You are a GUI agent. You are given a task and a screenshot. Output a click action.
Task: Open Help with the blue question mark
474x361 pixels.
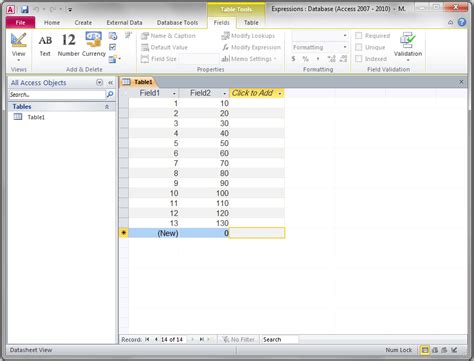click(462, 22)
